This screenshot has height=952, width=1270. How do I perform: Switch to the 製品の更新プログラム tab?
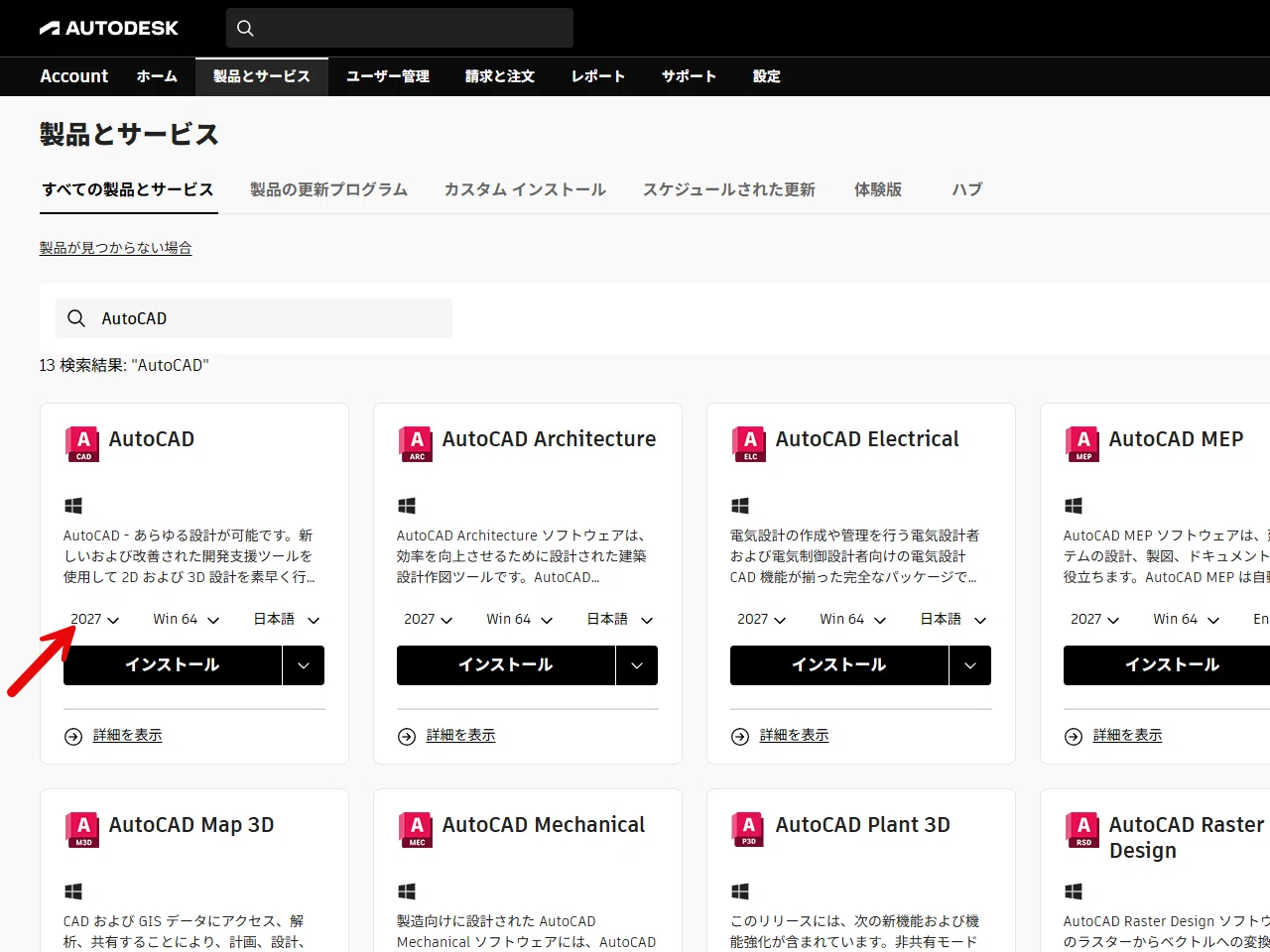coord(328,189)
